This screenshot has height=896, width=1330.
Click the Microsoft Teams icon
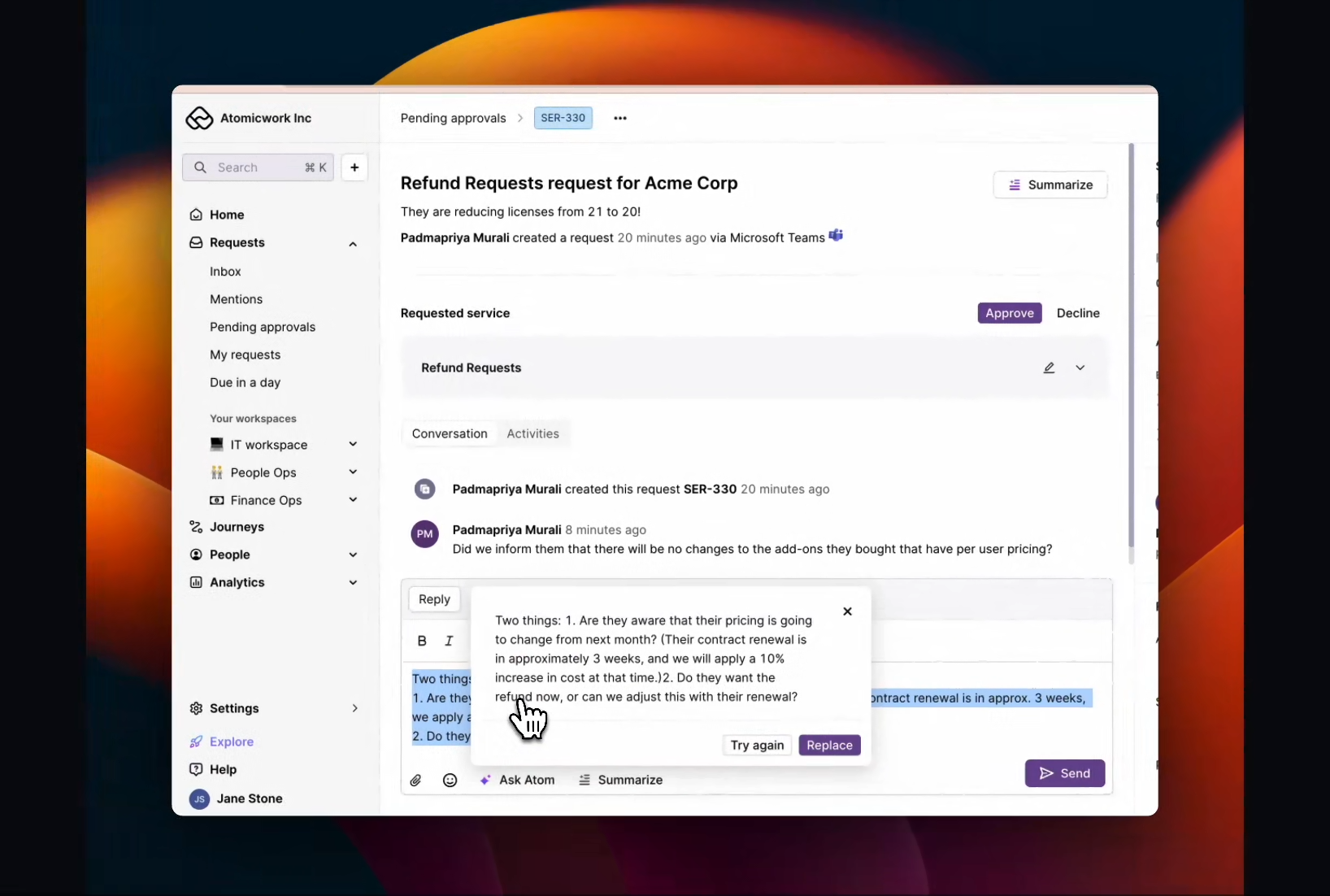click(836, 236)
